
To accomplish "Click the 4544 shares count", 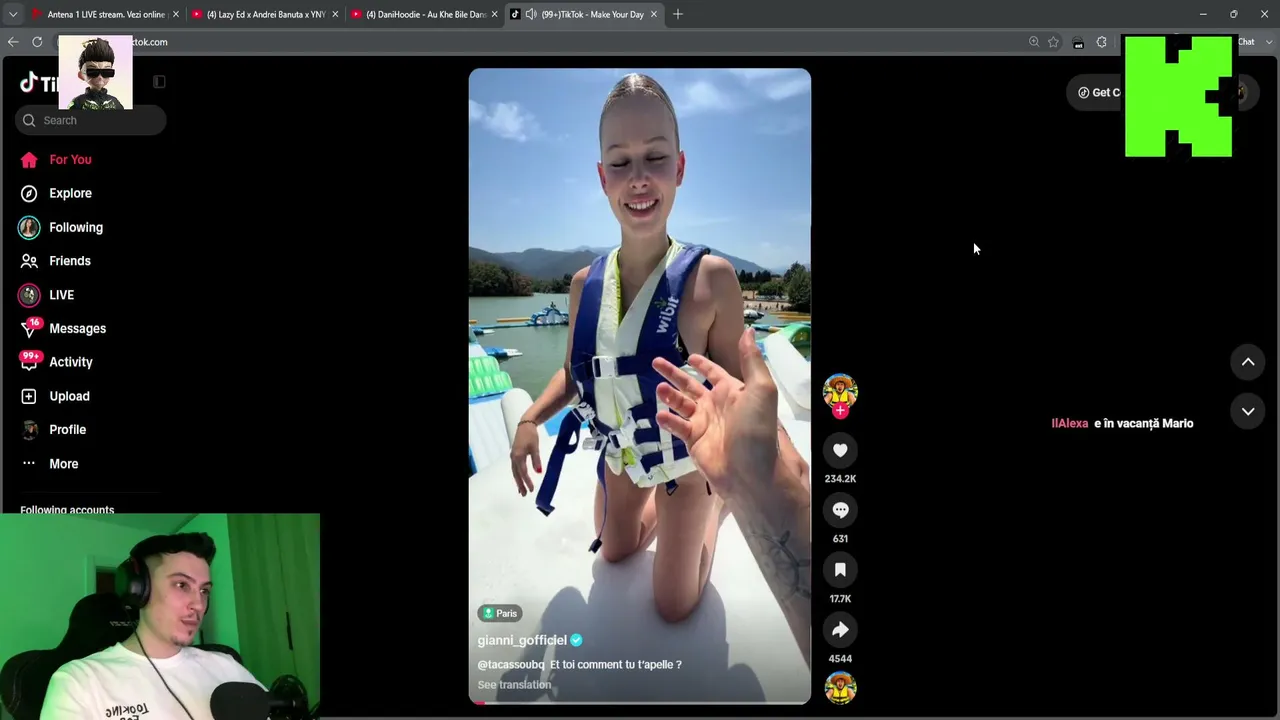I will point(840,659).
